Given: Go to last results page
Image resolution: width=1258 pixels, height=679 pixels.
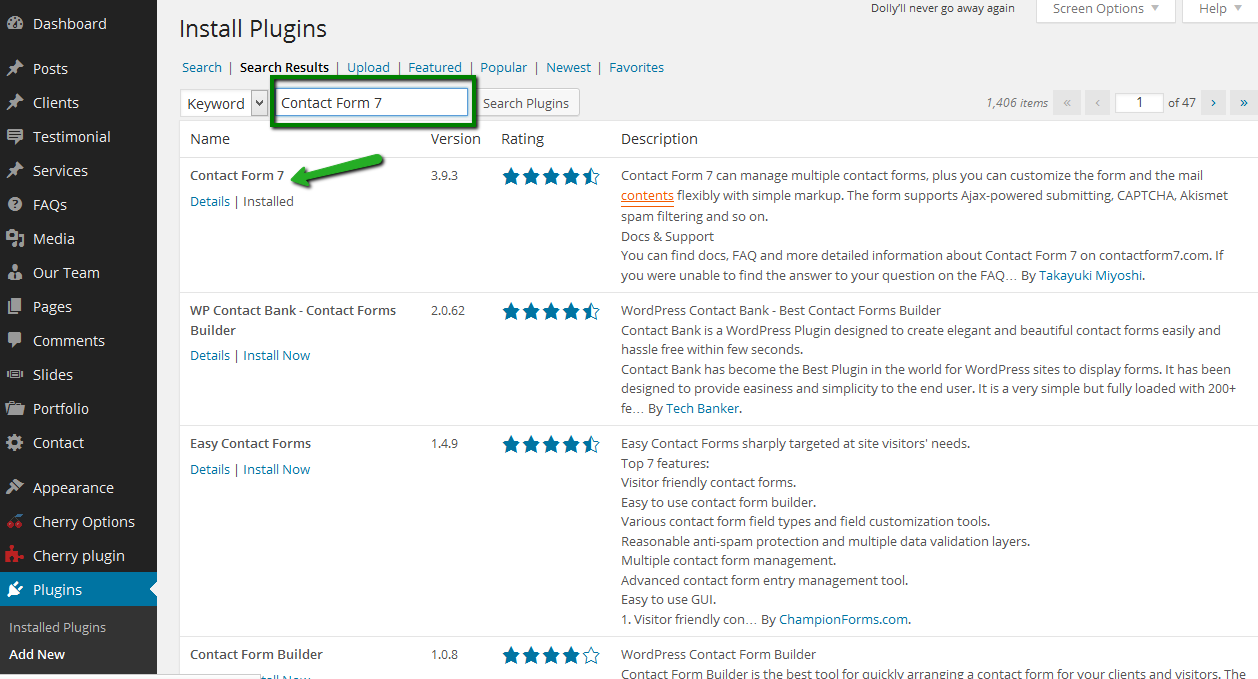Looking at the screenshot, I should tap(1244, 102).
